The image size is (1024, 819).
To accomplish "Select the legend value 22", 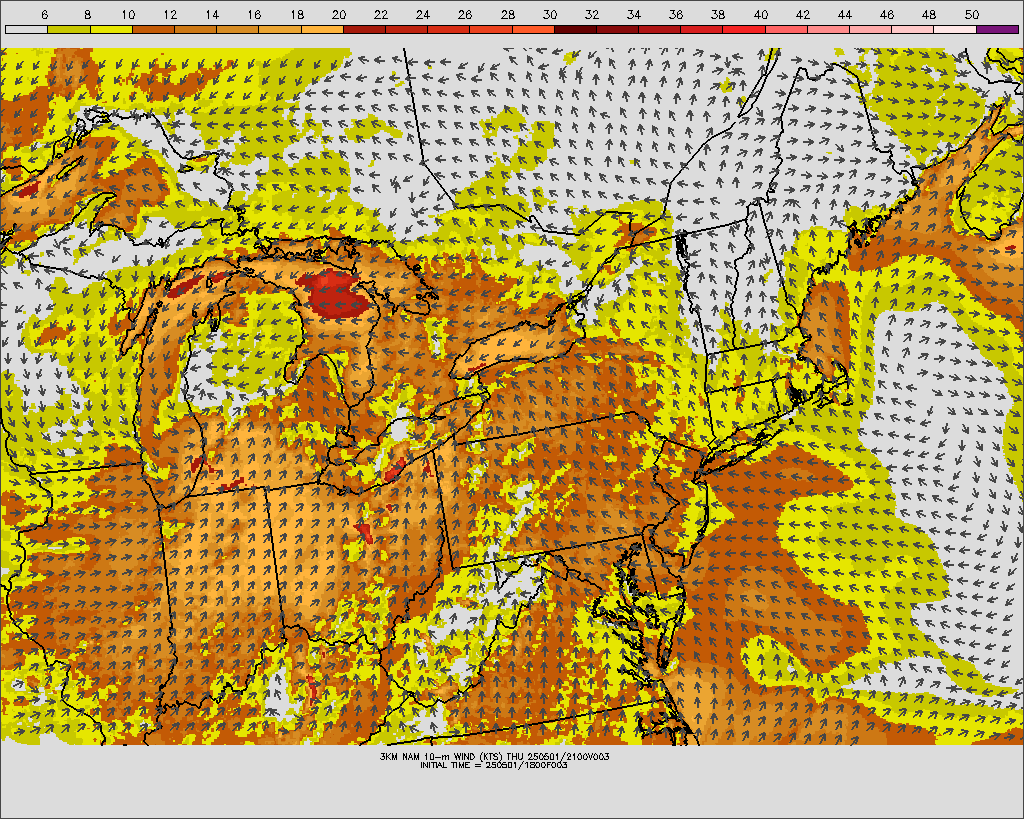I will [x=381, y=14].
